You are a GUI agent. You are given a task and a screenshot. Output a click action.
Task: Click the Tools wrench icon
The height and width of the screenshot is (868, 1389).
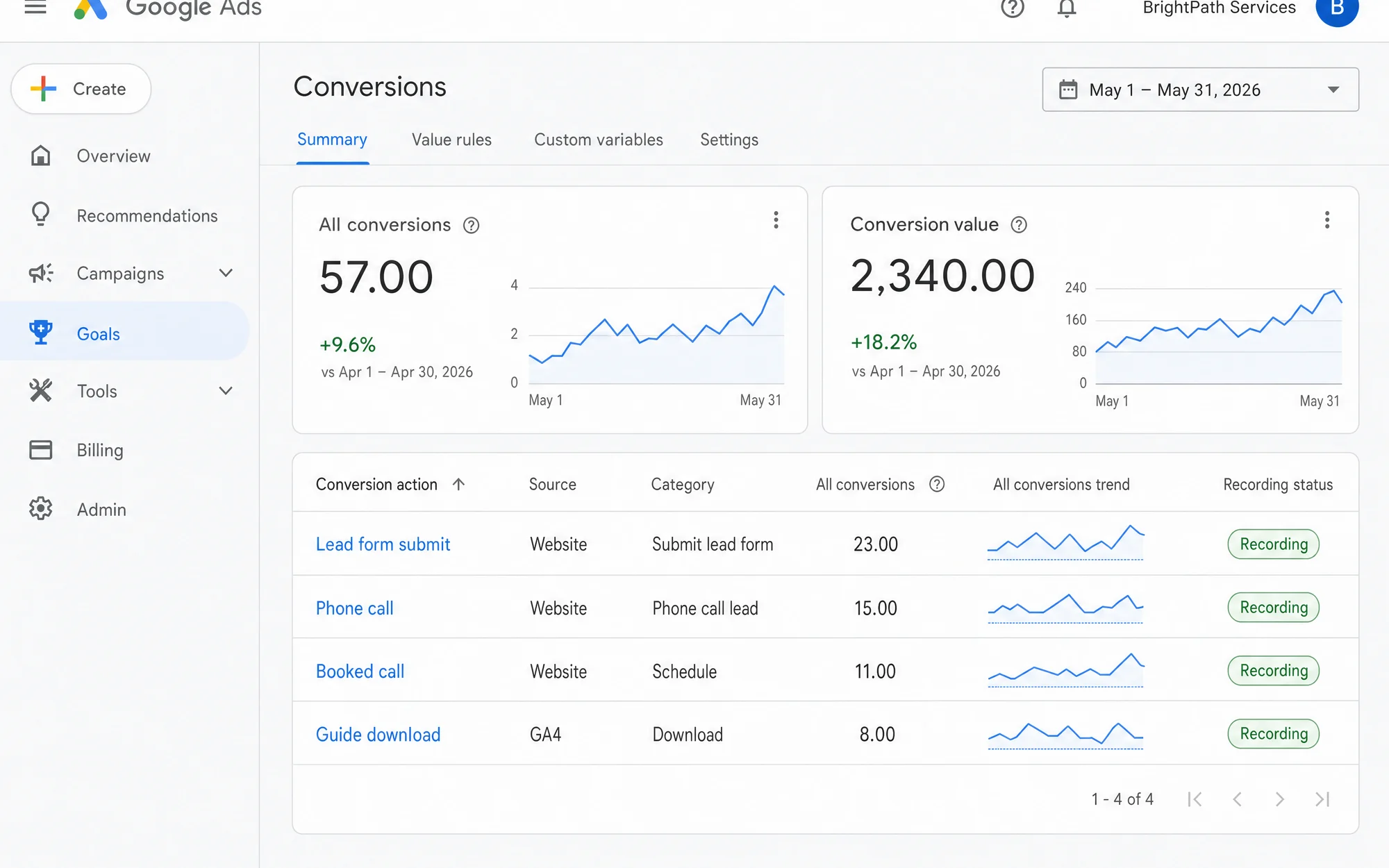pos(41,391)
